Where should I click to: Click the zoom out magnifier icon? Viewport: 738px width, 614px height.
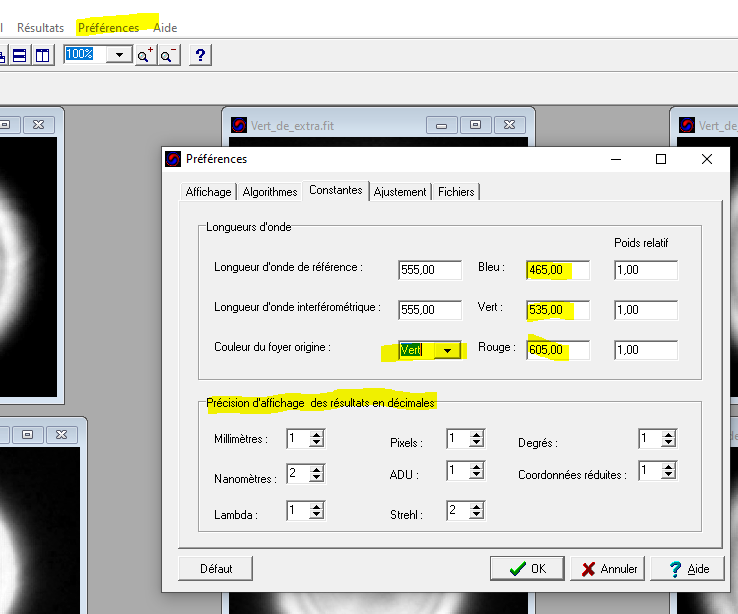pos(169,56)
